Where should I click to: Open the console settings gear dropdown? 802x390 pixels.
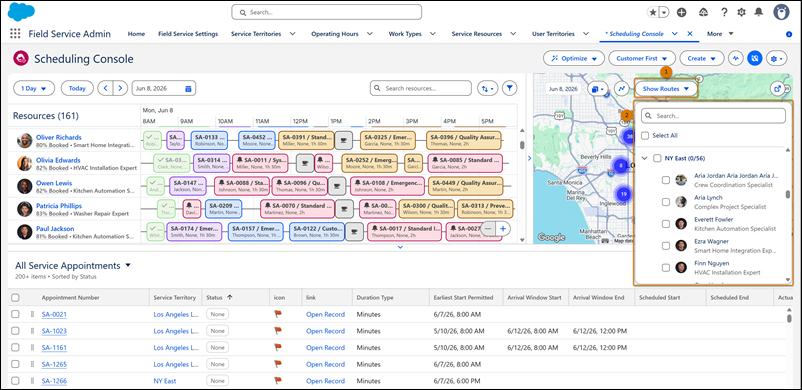pos(776,58)
